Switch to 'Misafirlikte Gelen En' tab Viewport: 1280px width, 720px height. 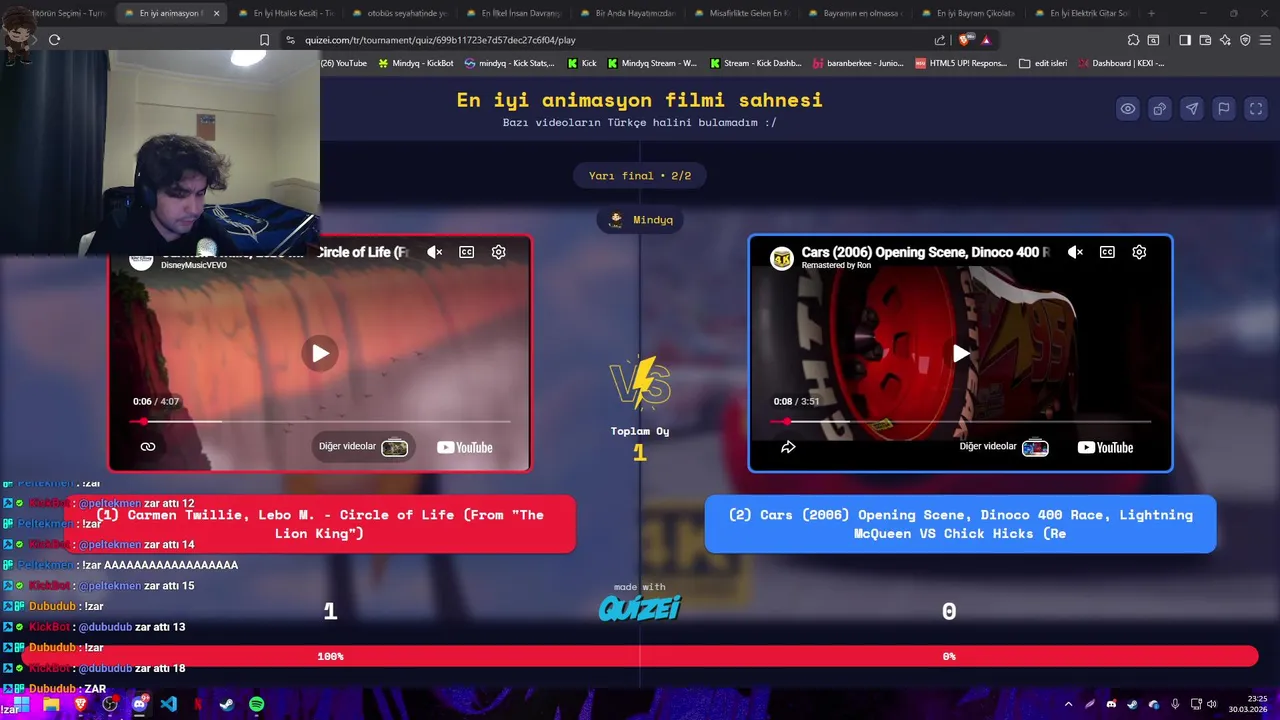point(743,13)
